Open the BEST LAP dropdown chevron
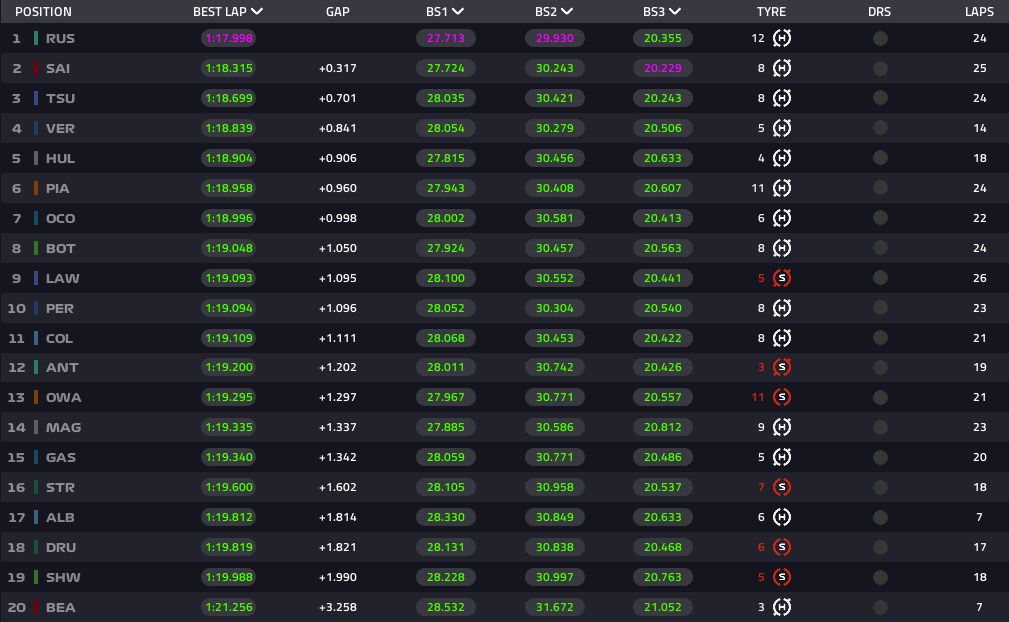The image size is (1009, 622). tap(257, 12)
